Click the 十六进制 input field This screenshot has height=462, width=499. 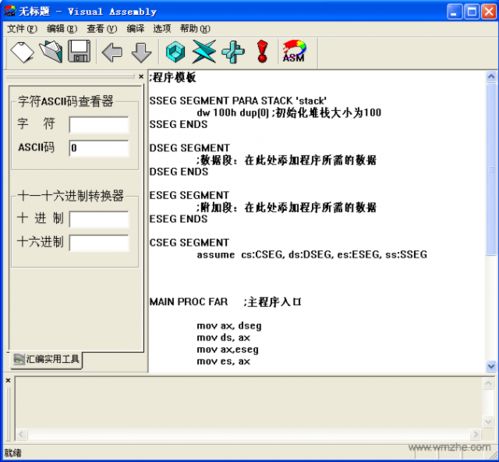(x=99, y=243)
